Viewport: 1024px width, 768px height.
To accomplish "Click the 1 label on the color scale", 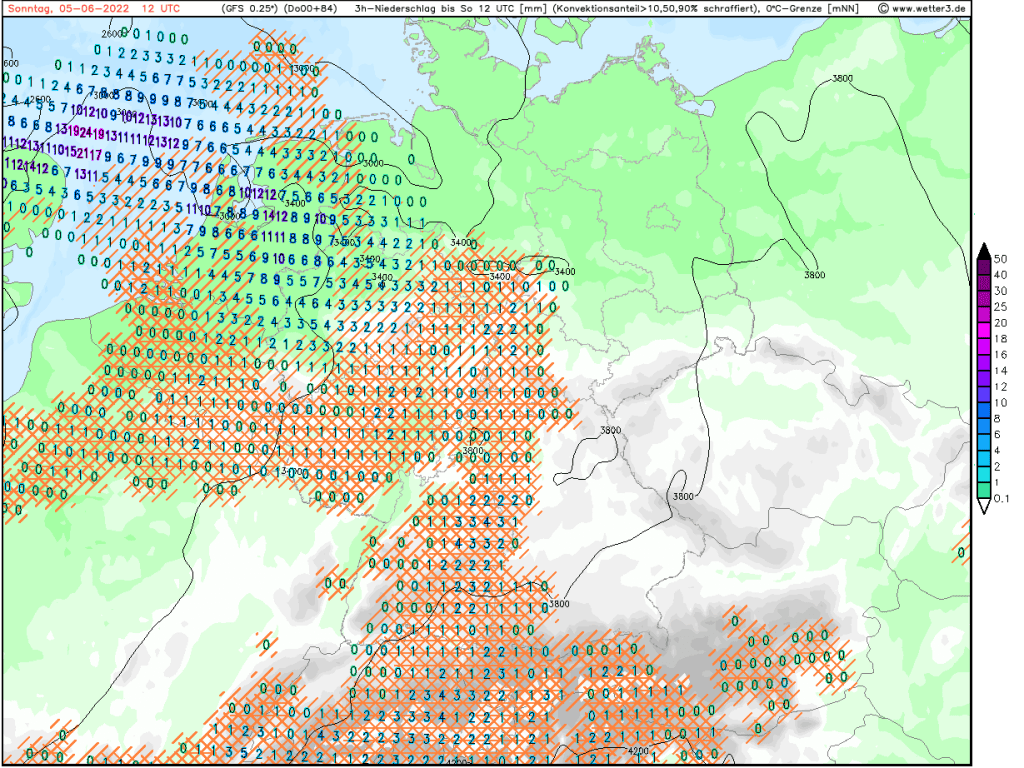I will (998, 483).
